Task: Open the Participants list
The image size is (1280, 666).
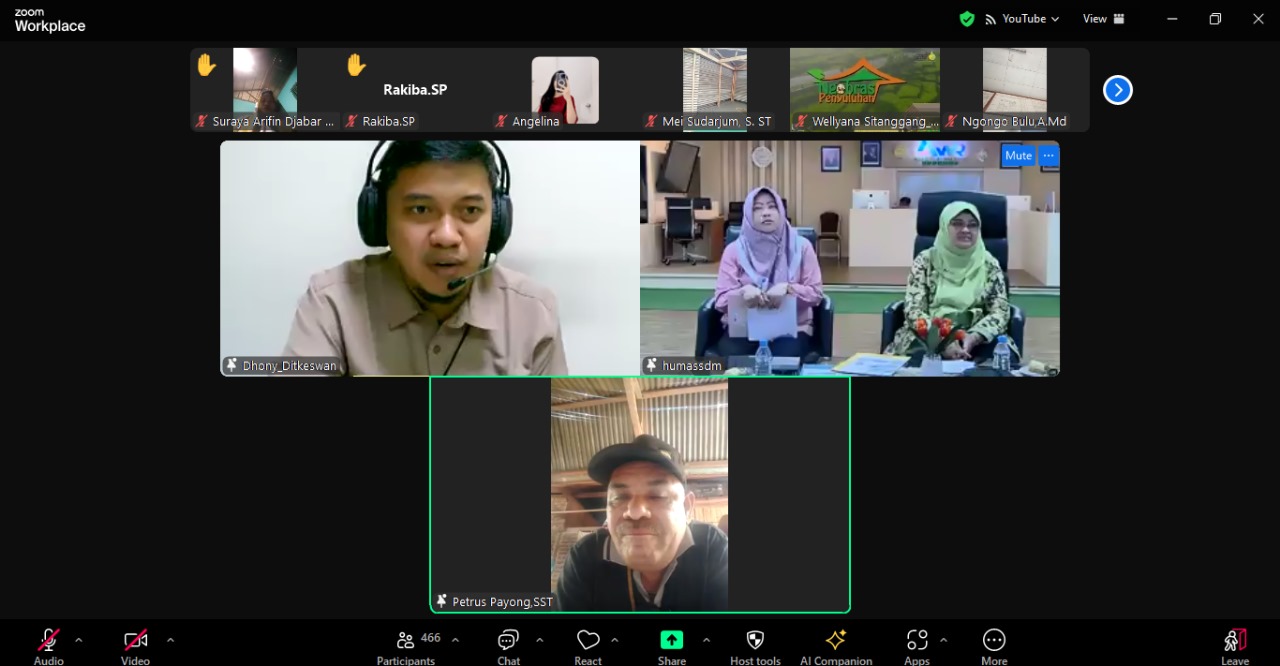Action: [406, 641]
